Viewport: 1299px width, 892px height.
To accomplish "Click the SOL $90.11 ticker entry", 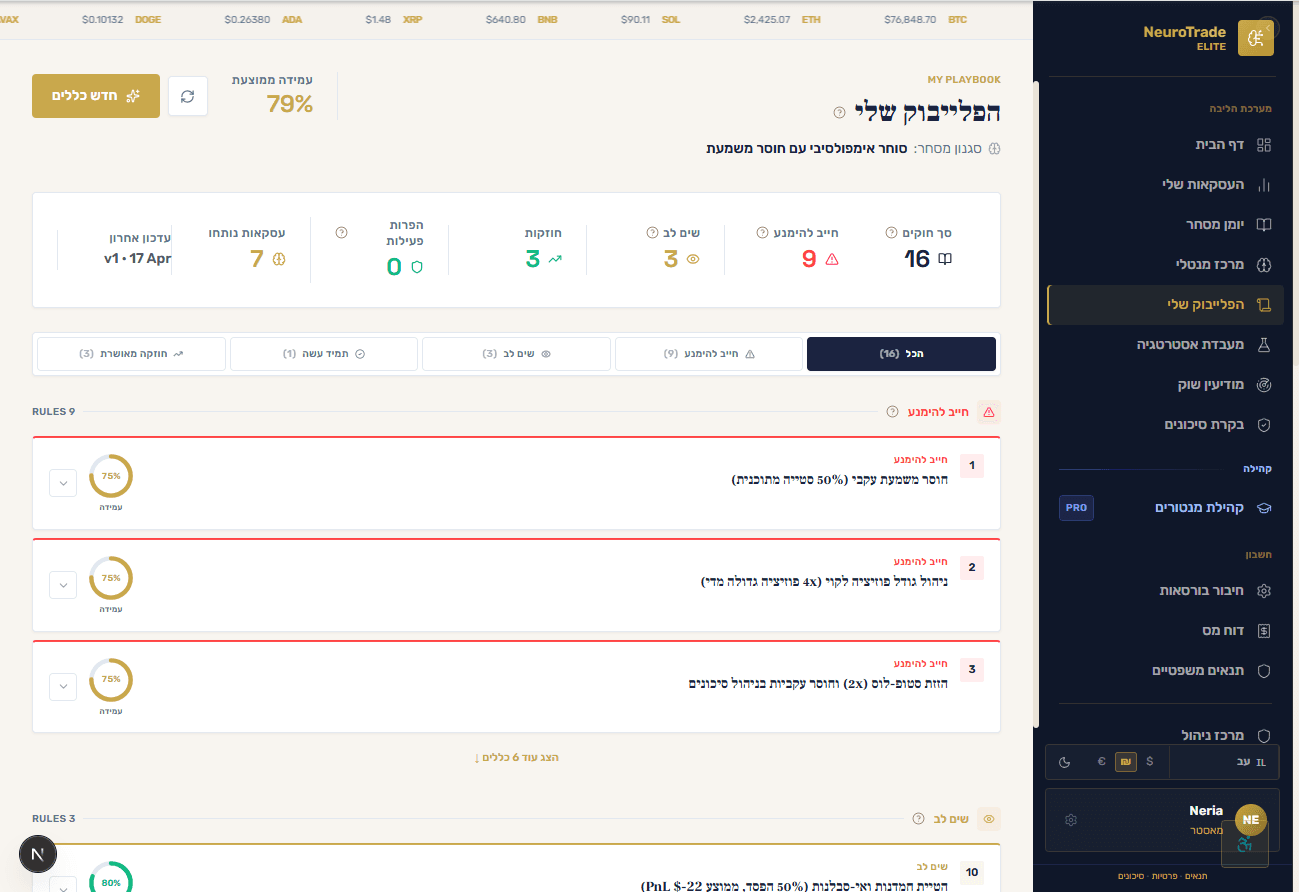I will (x=650, y=19).
